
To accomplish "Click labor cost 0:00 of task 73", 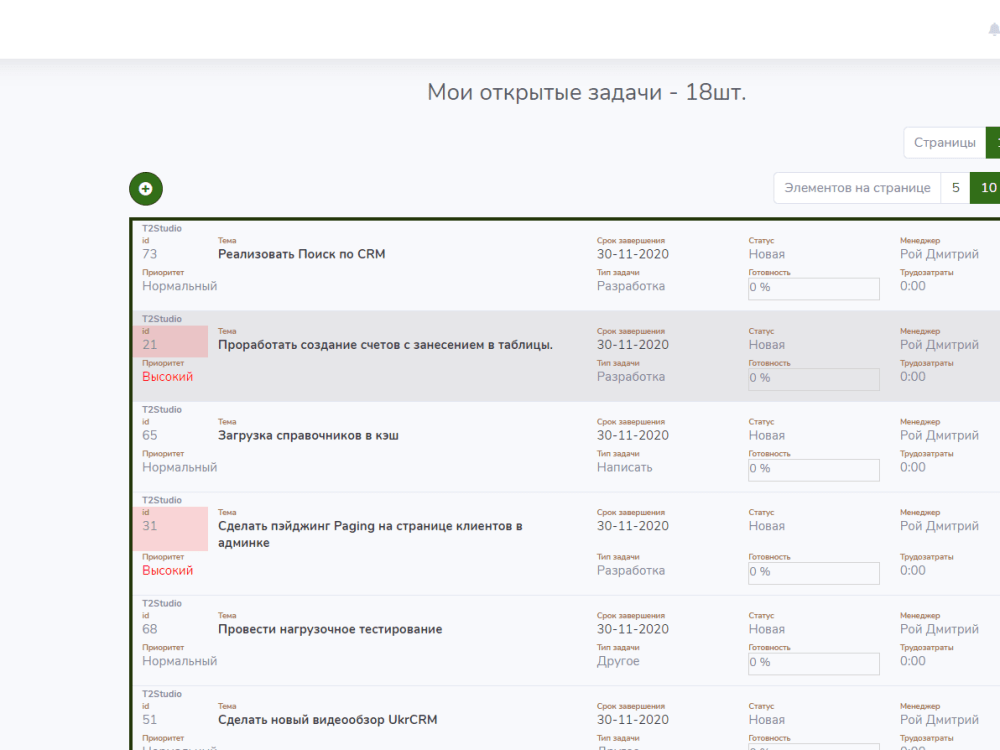I will tap(913, 286).
